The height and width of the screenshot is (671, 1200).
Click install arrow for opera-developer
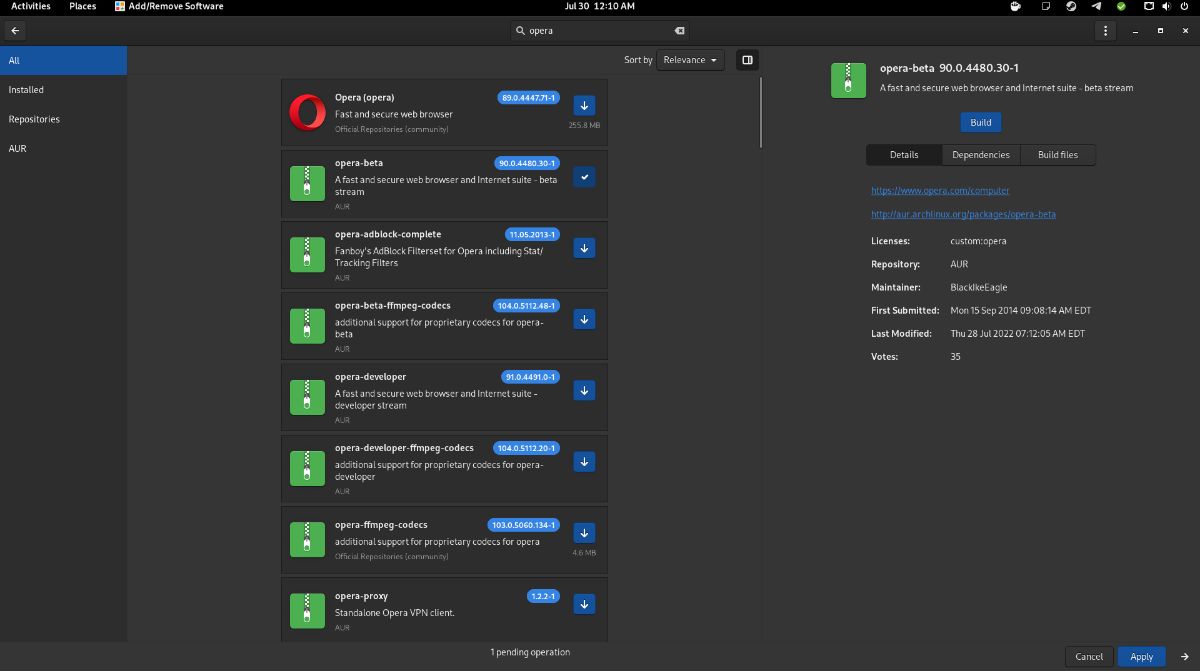tap(585, 390)
